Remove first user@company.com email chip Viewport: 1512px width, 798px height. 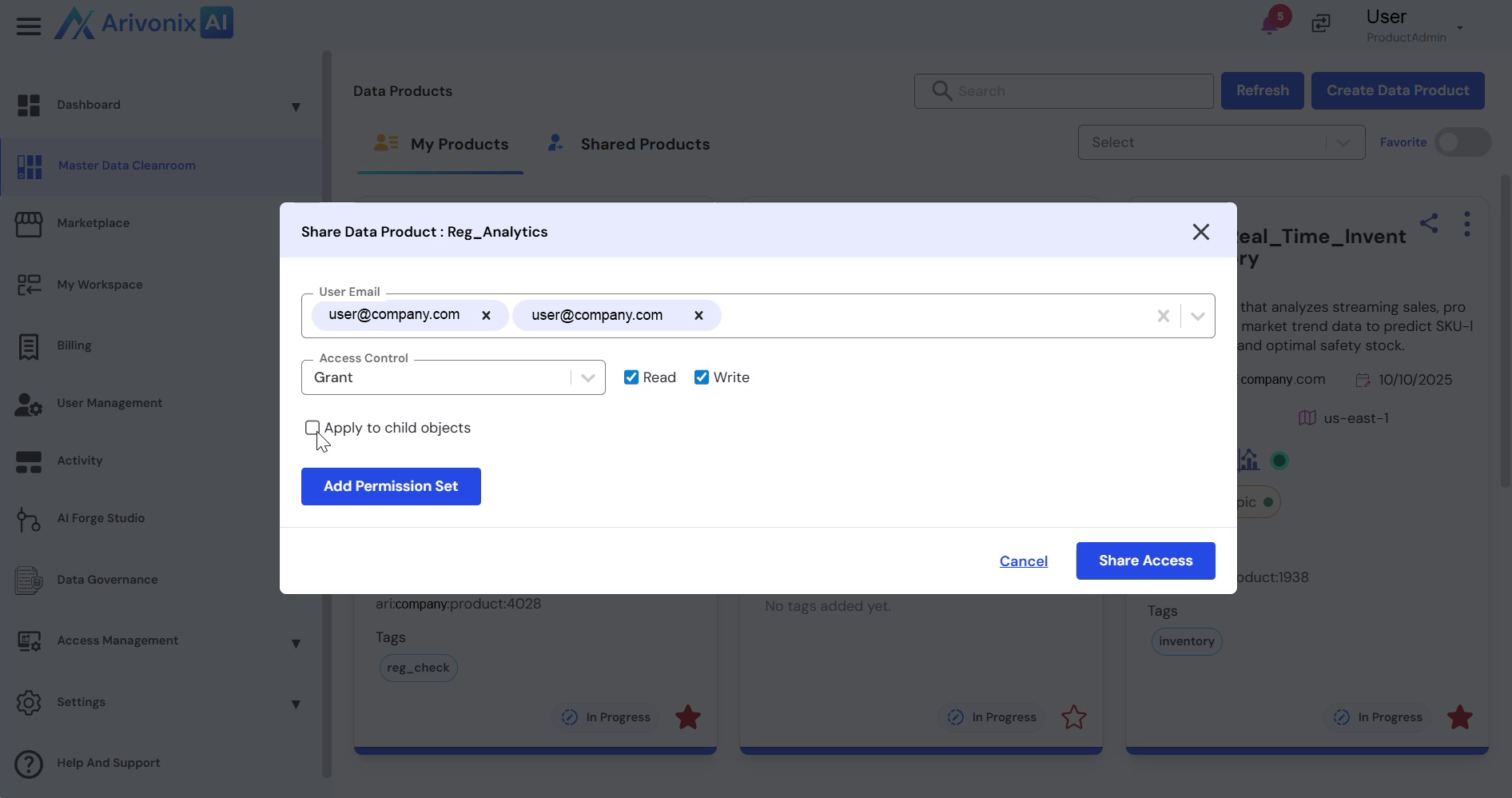tap(486, 316)
